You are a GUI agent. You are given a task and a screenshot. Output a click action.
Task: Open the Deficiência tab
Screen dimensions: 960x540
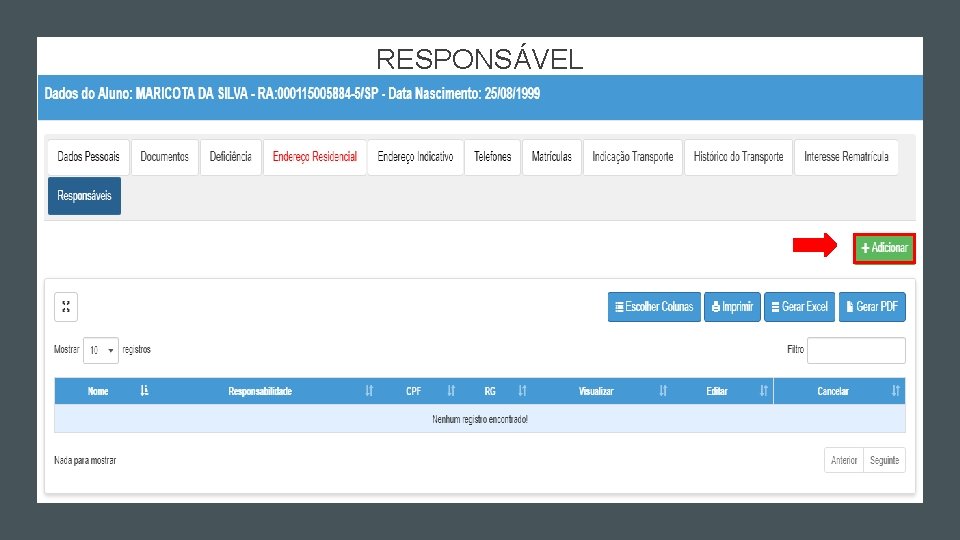click(x=230, y=157)
